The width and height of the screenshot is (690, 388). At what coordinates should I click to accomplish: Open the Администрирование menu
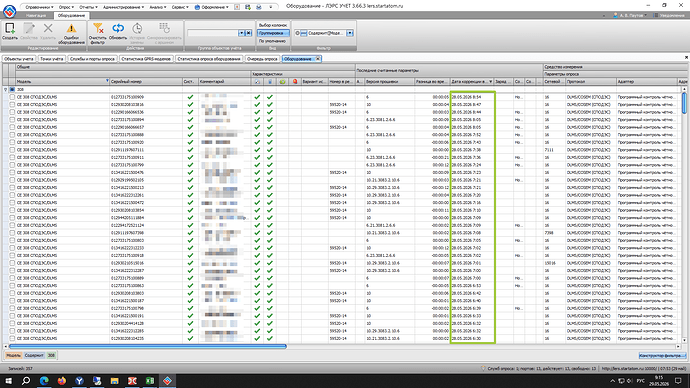(123, 7)
